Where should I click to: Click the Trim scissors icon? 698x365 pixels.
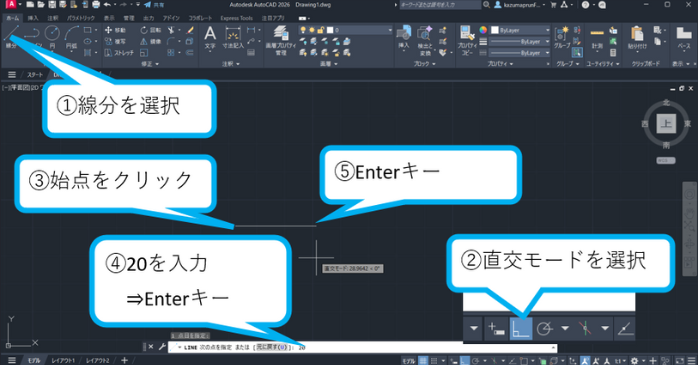[x=171, y=30]
